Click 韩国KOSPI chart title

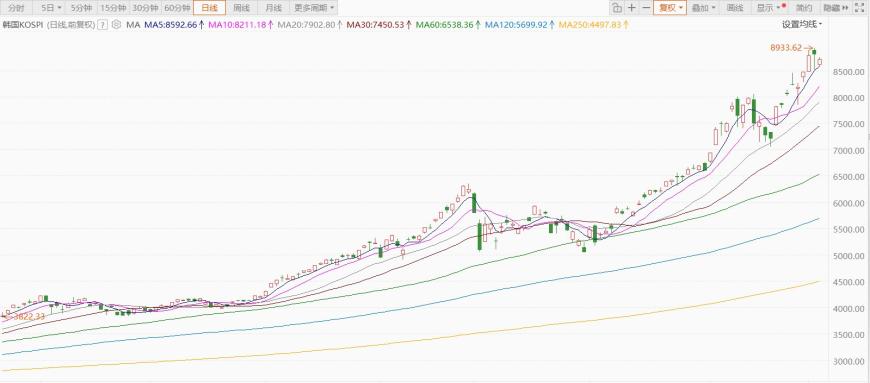22,25
